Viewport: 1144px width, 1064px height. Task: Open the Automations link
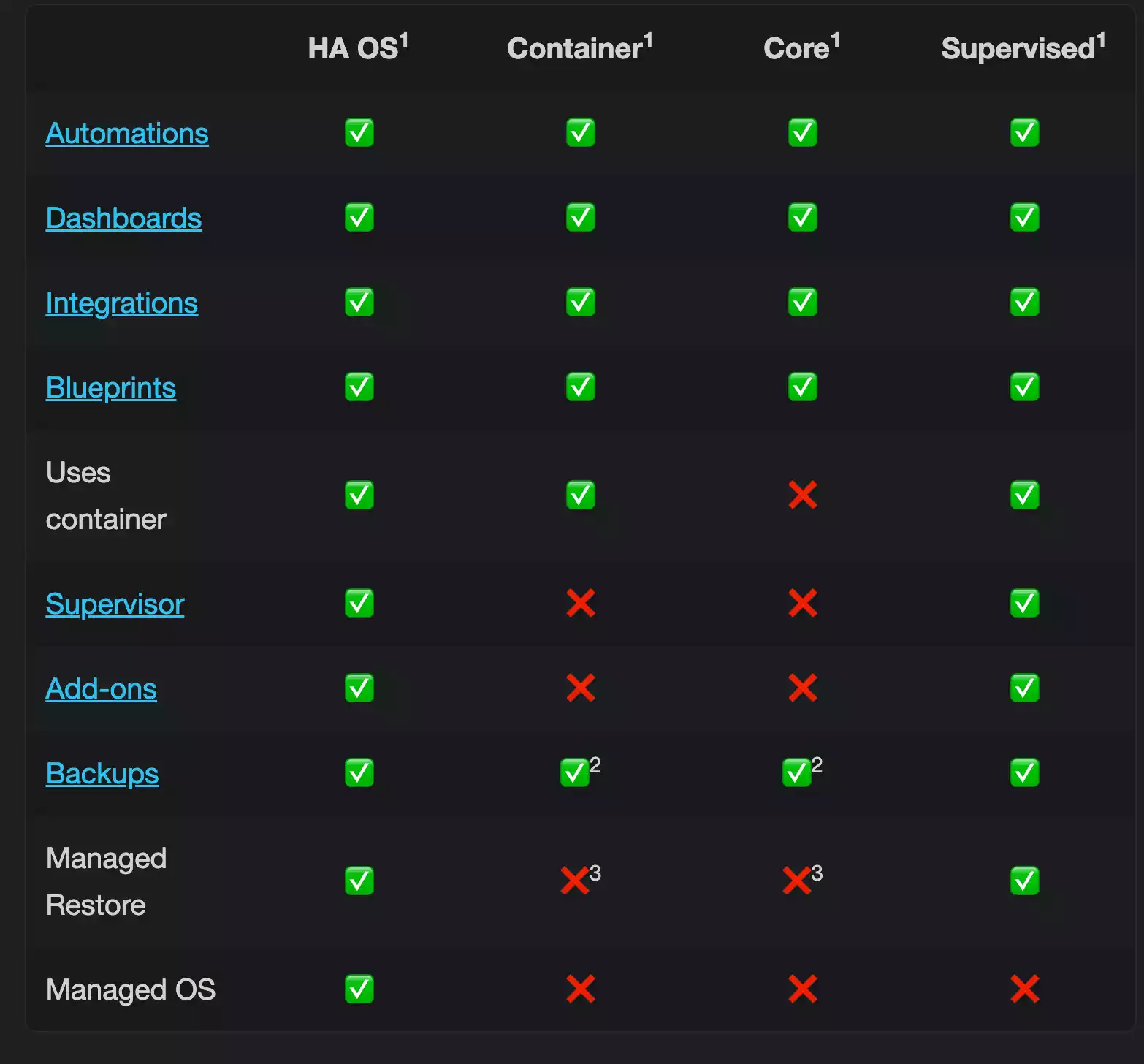tap(127, 134)
